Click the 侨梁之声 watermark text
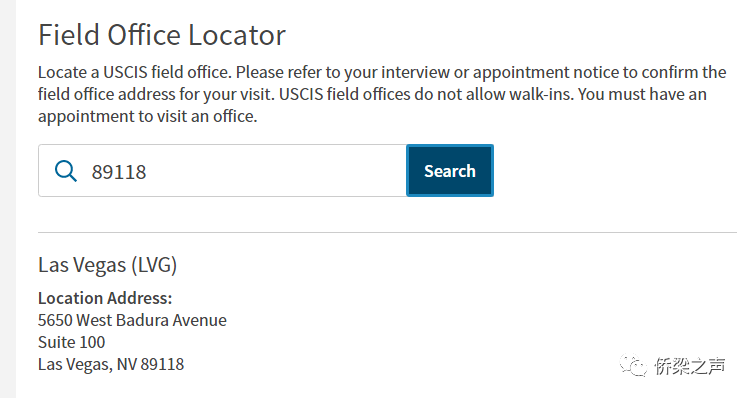This screenshot has width=749, height=398. point(689,366)
